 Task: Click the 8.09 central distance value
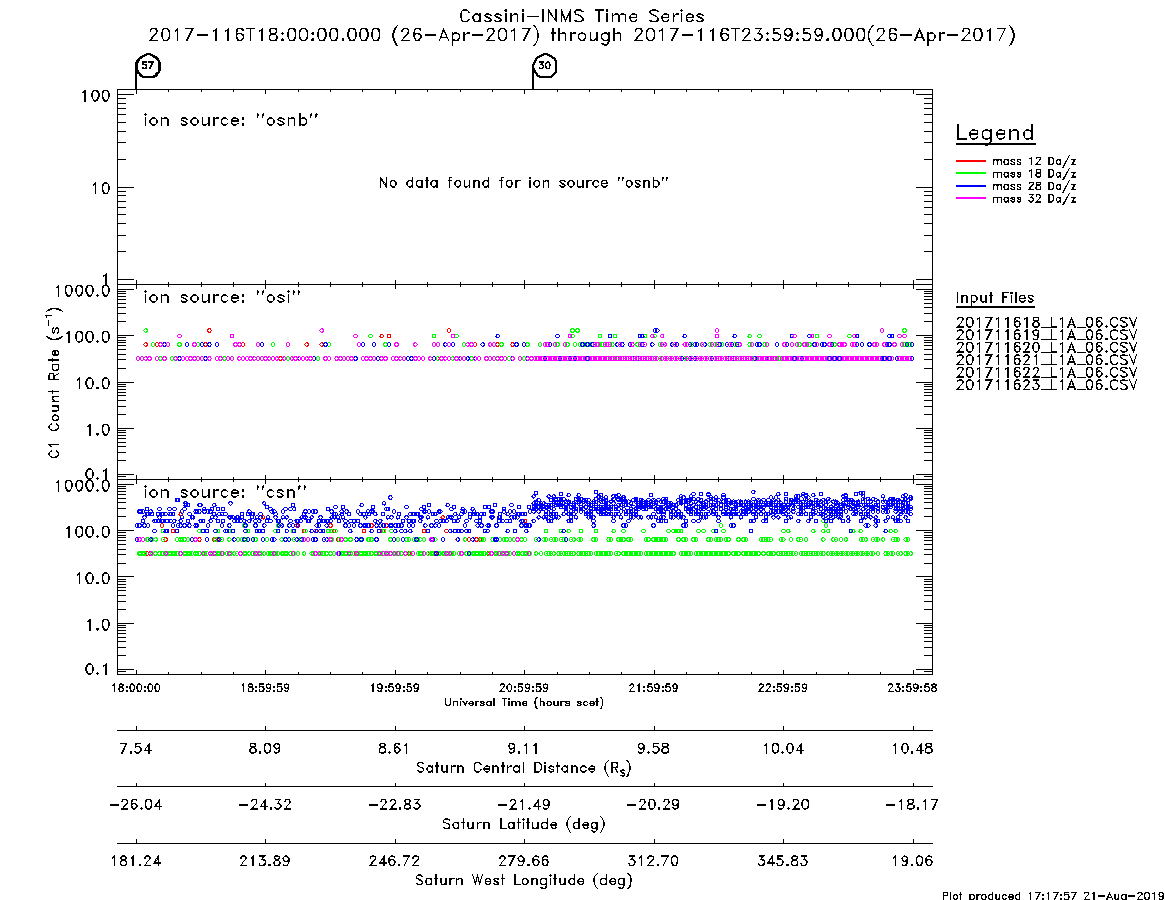point(265,748)
